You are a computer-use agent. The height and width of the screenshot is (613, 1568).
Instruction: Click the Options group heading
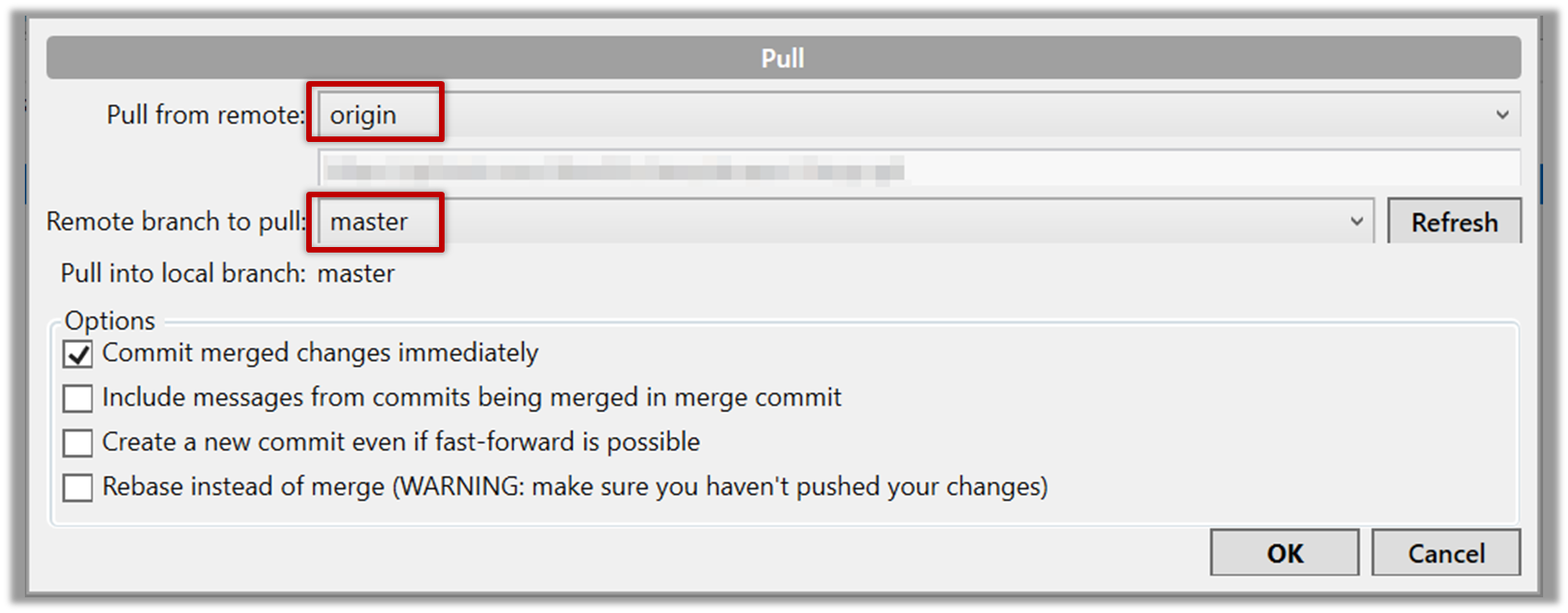110,321
